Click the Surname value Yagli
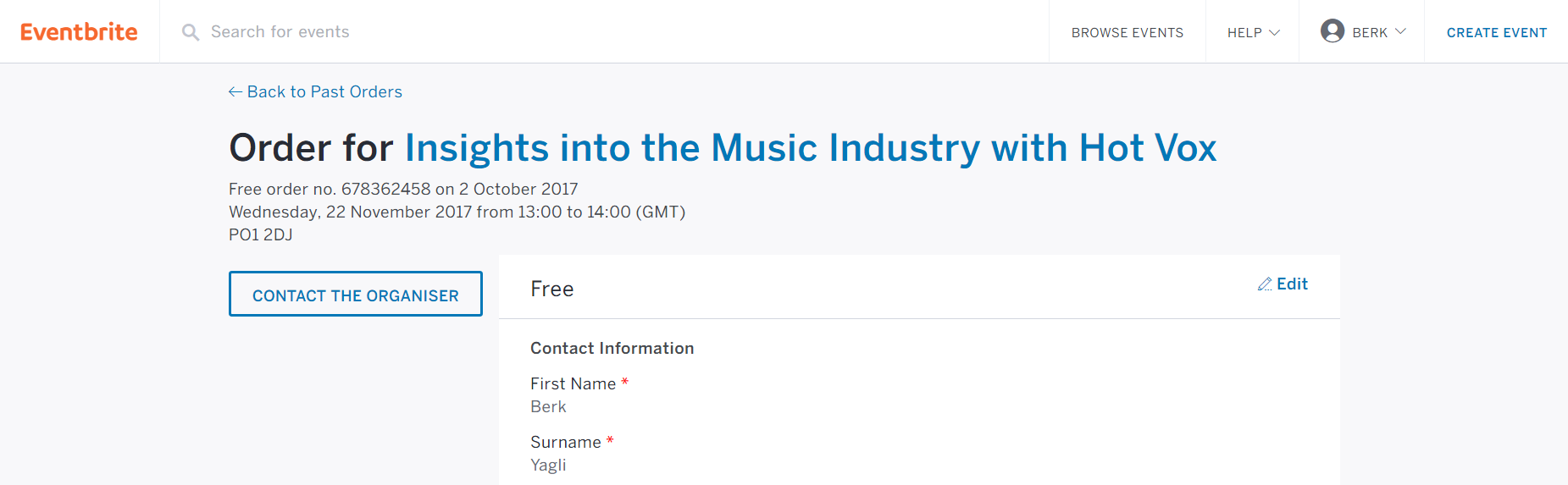The image size is (1568, 485). click(x=548, y=466)
